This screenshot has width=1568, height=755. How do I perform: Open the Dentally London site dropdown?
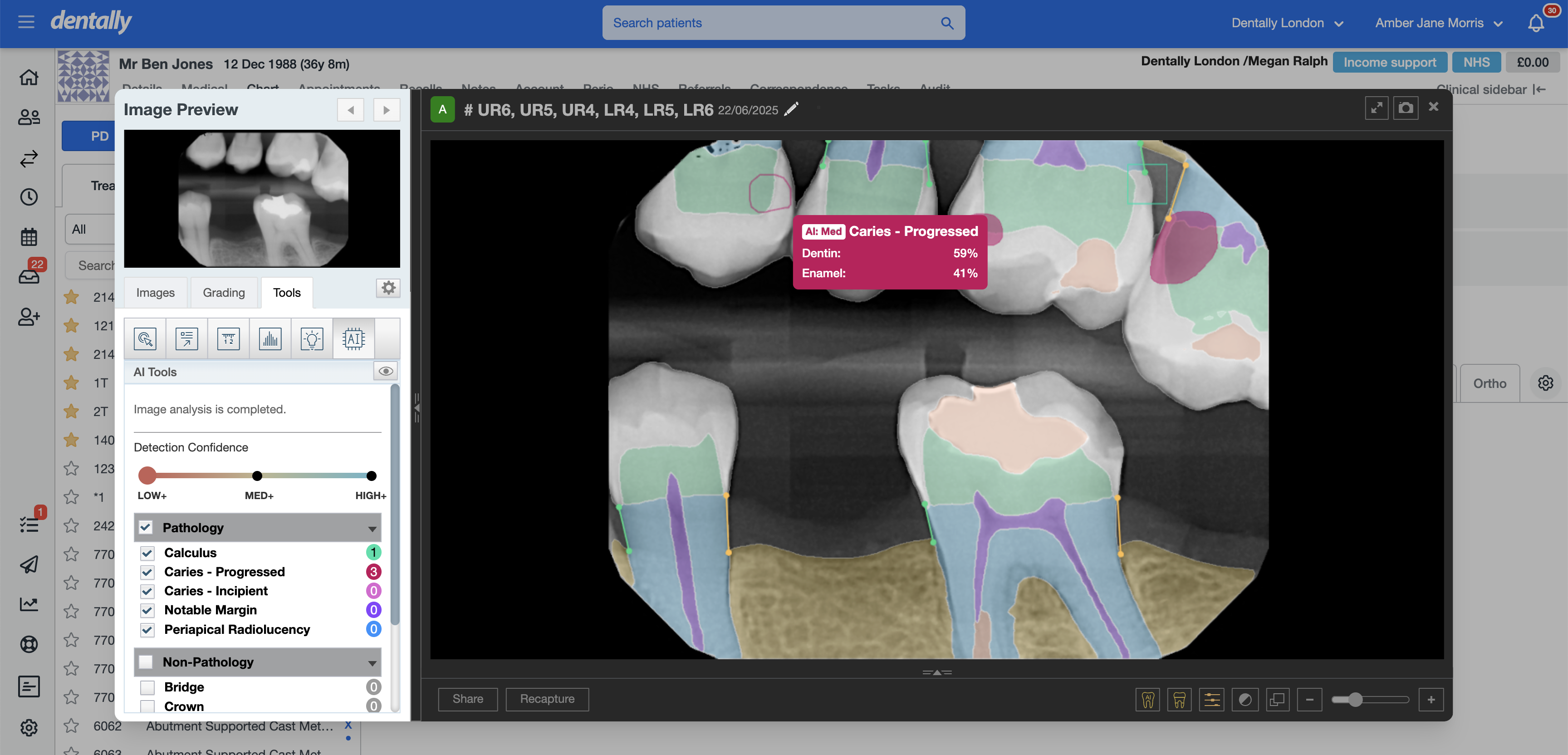click(1287, 23)
